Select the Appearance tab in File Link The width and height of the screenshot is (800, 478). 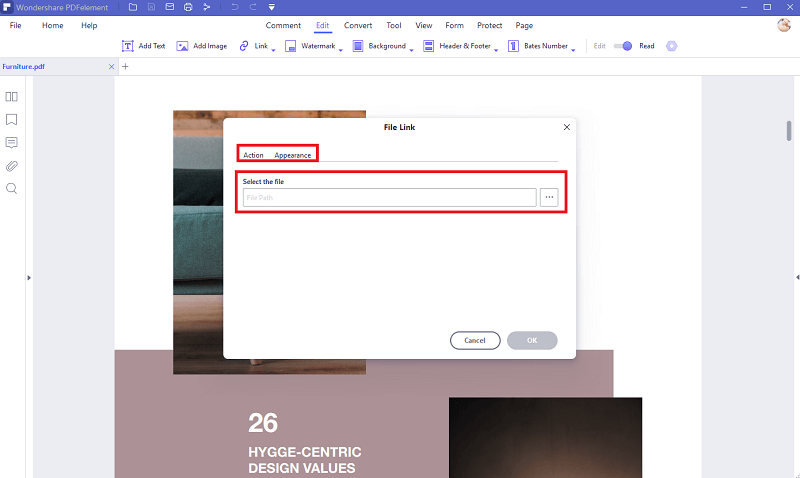tap(292, 155)
